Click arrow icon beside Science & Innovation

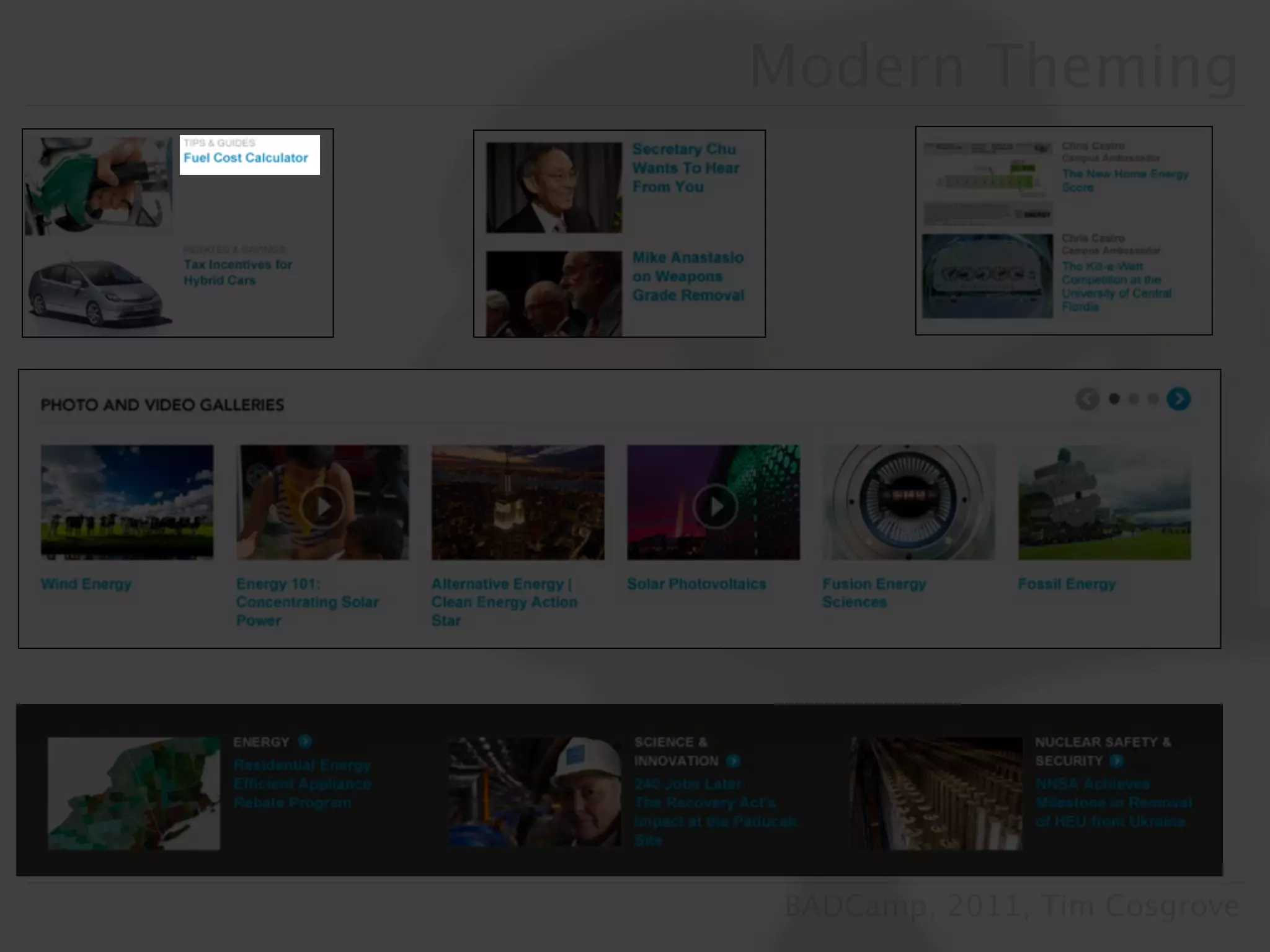coord(733,760)
